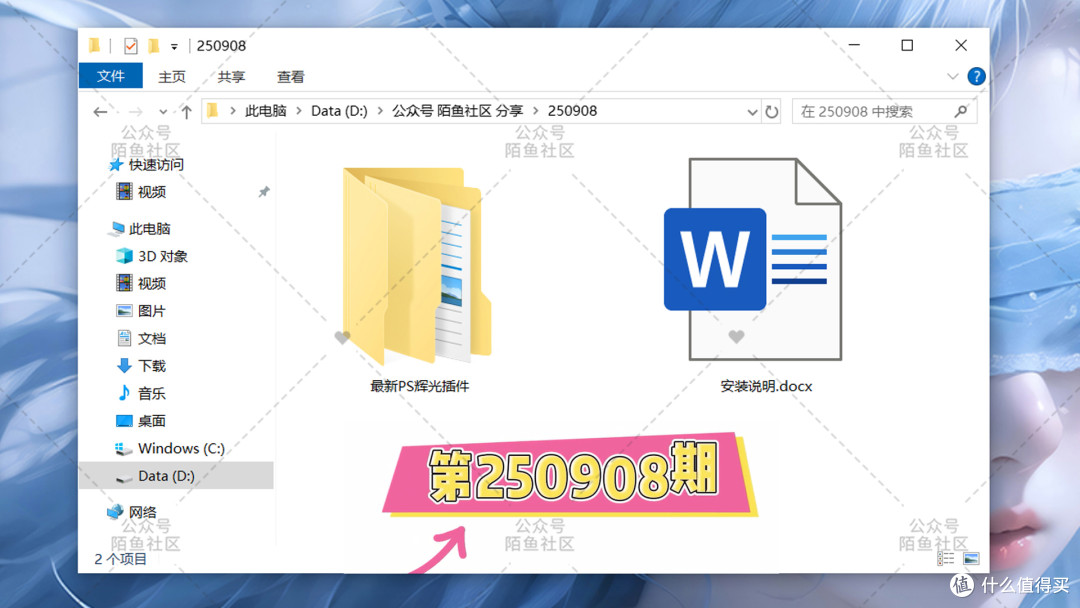Click the pin icon next to 视频
This screenshot has height=608, width=1080.
pos(264,192)
